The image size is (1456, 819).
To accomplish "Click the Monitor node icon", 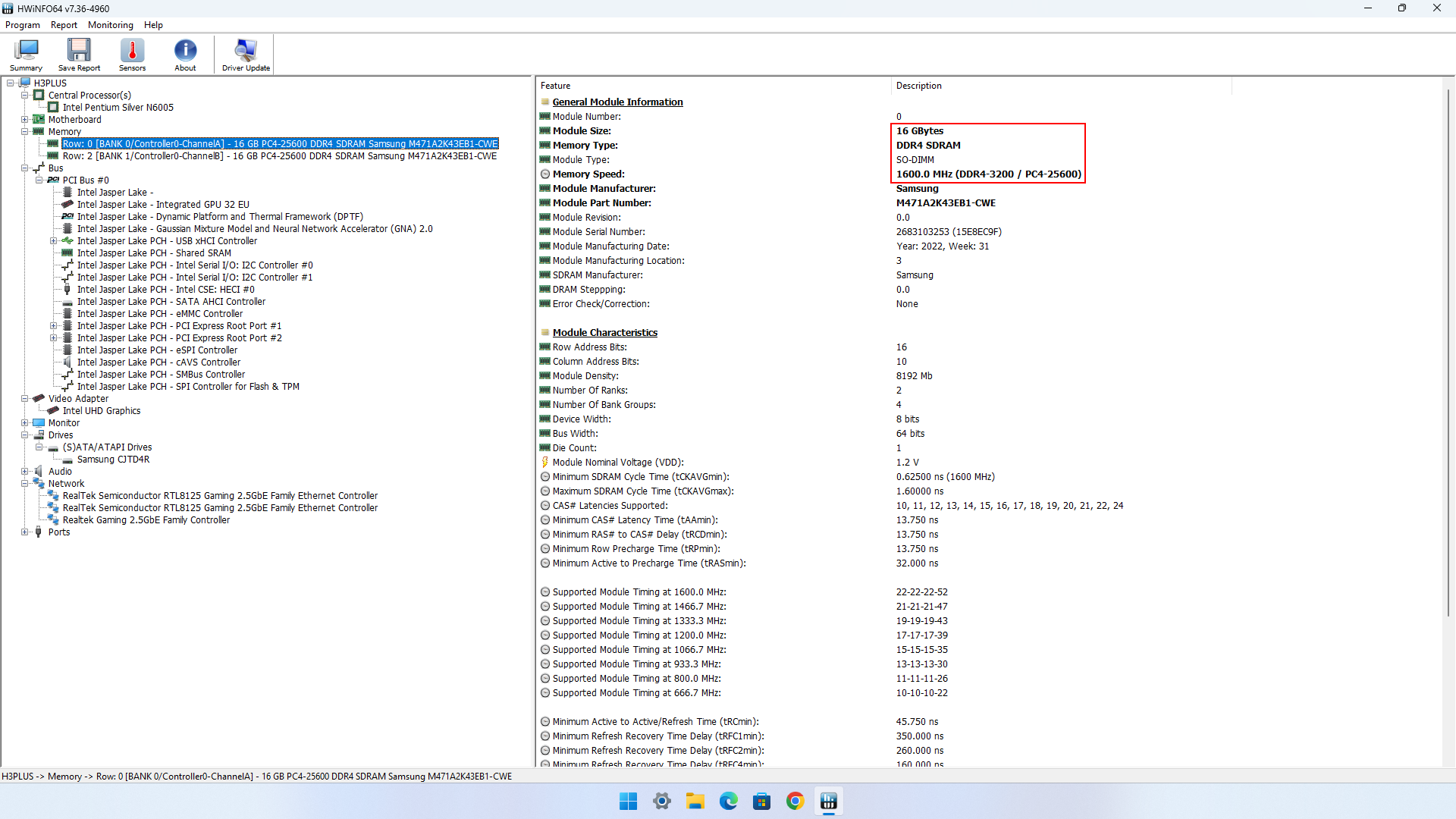I will pyautogui.click(x=39, y=423).
